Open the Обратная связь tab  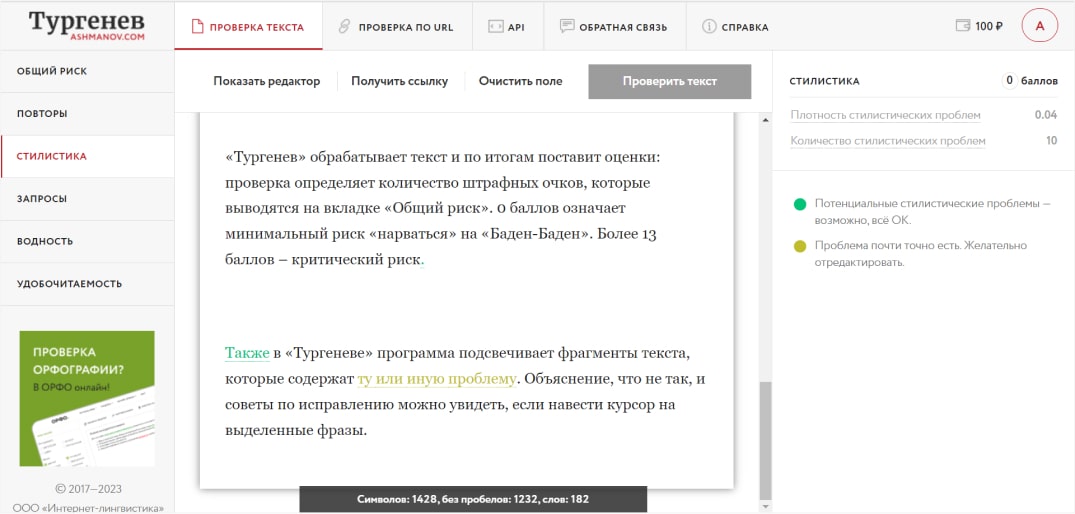pos(614,27)
